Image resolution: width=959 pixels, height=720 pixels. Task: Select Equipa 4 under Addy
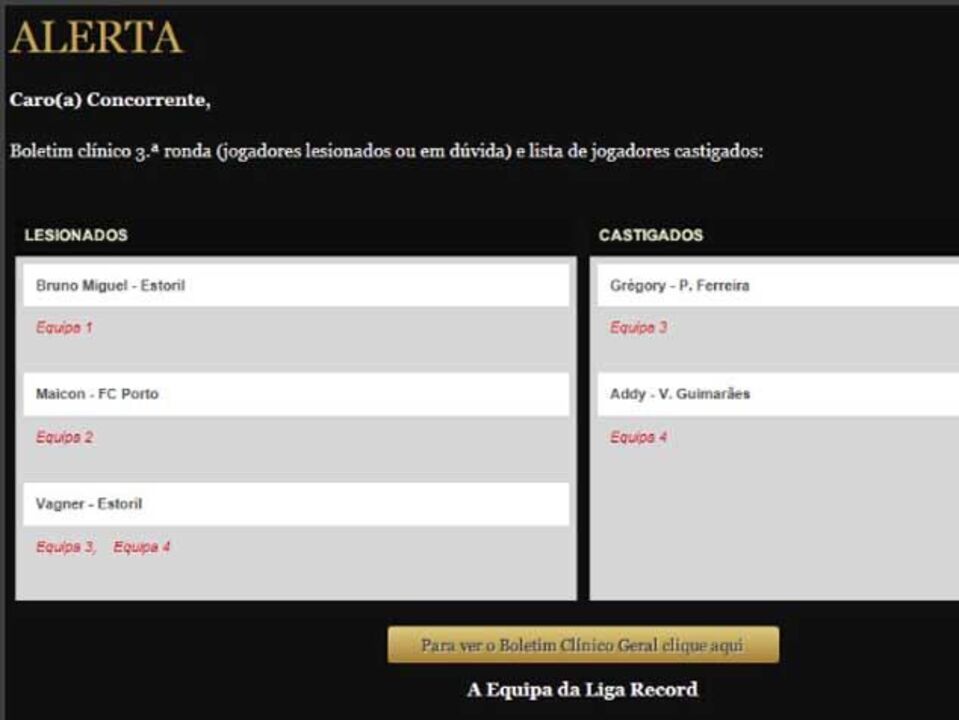pos(637,435)
